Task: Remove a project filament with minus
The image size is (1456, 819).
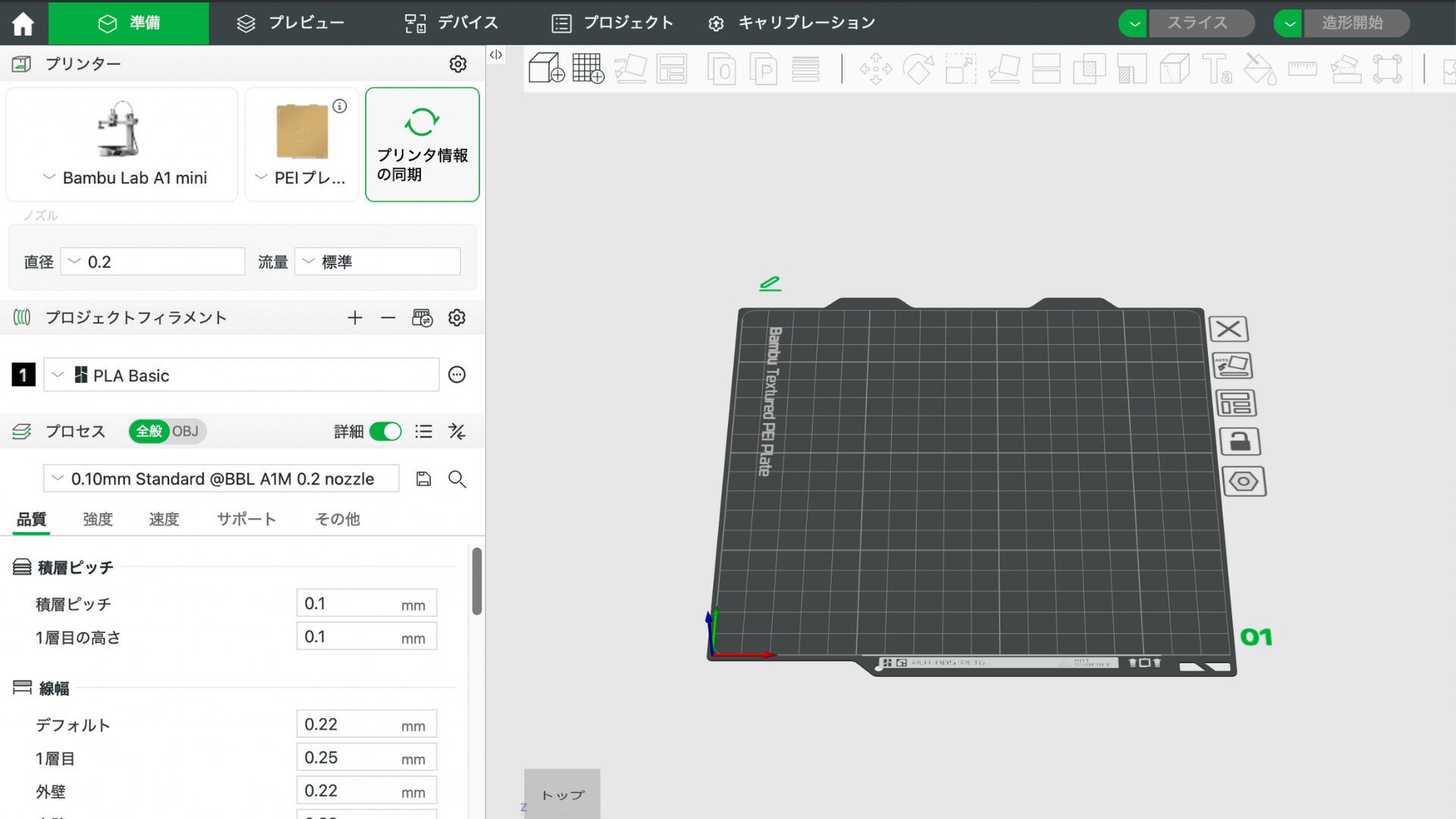Action: point(388,318)
